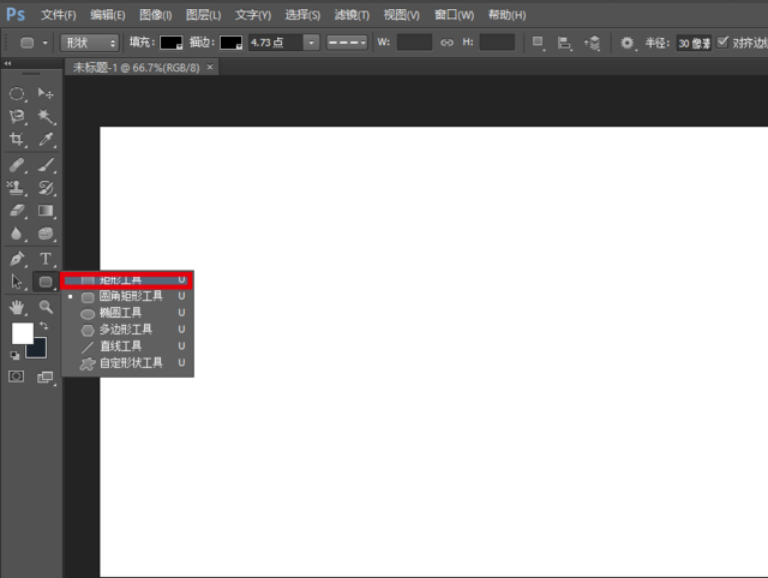Select the Clone Stamp tool
Screen dimensions: 768x578
click(16, 188)
